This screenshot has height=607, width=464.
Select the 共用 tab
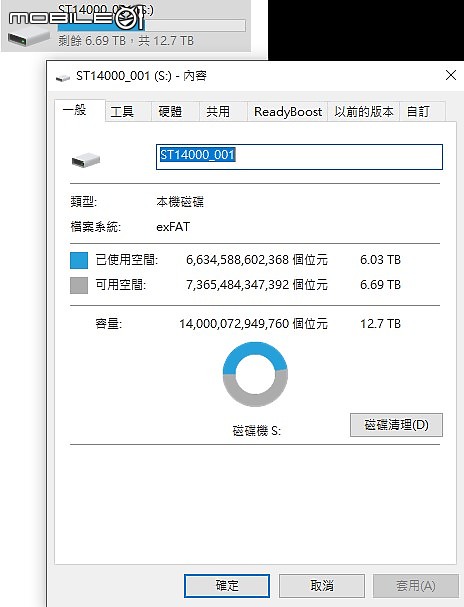[223, 112]
